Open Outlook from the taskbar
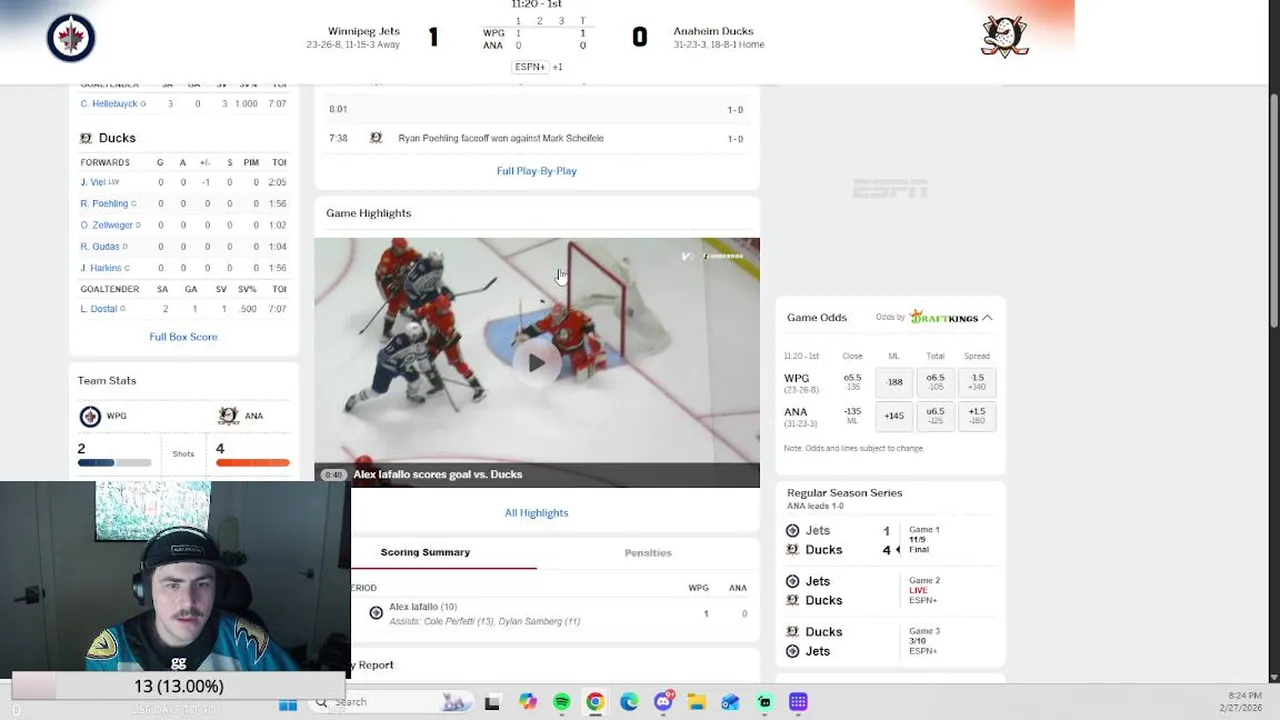 [731, 702]
